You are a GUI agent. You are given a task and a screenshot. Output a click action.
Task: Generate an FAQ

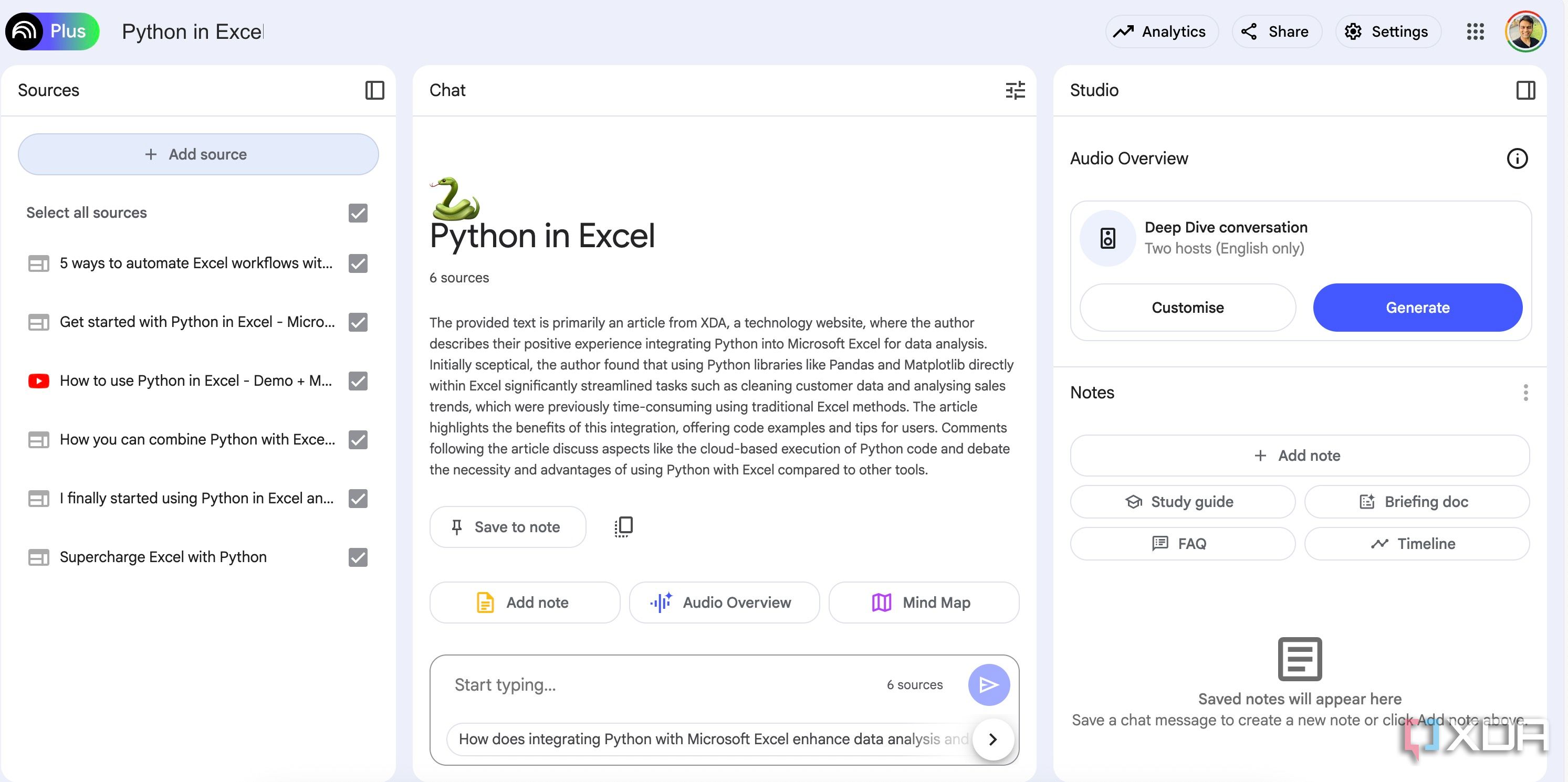[1182, 543]
